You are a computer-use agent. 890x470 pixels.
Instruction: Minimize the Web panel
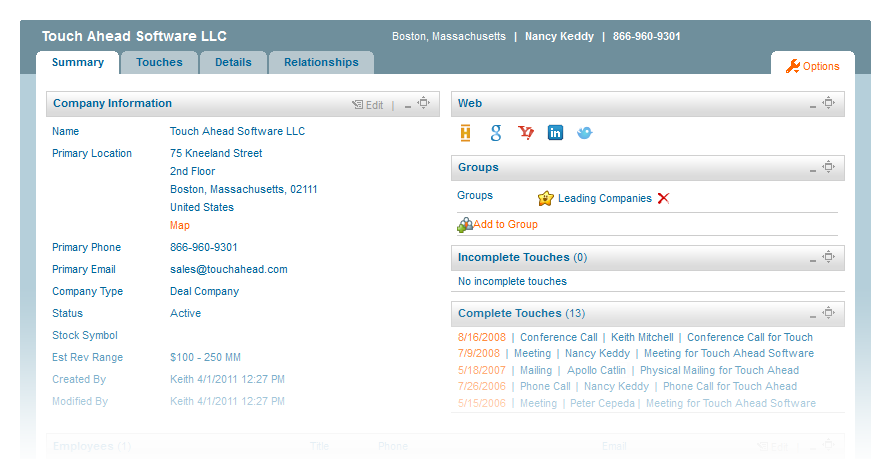tap(812, 105)
